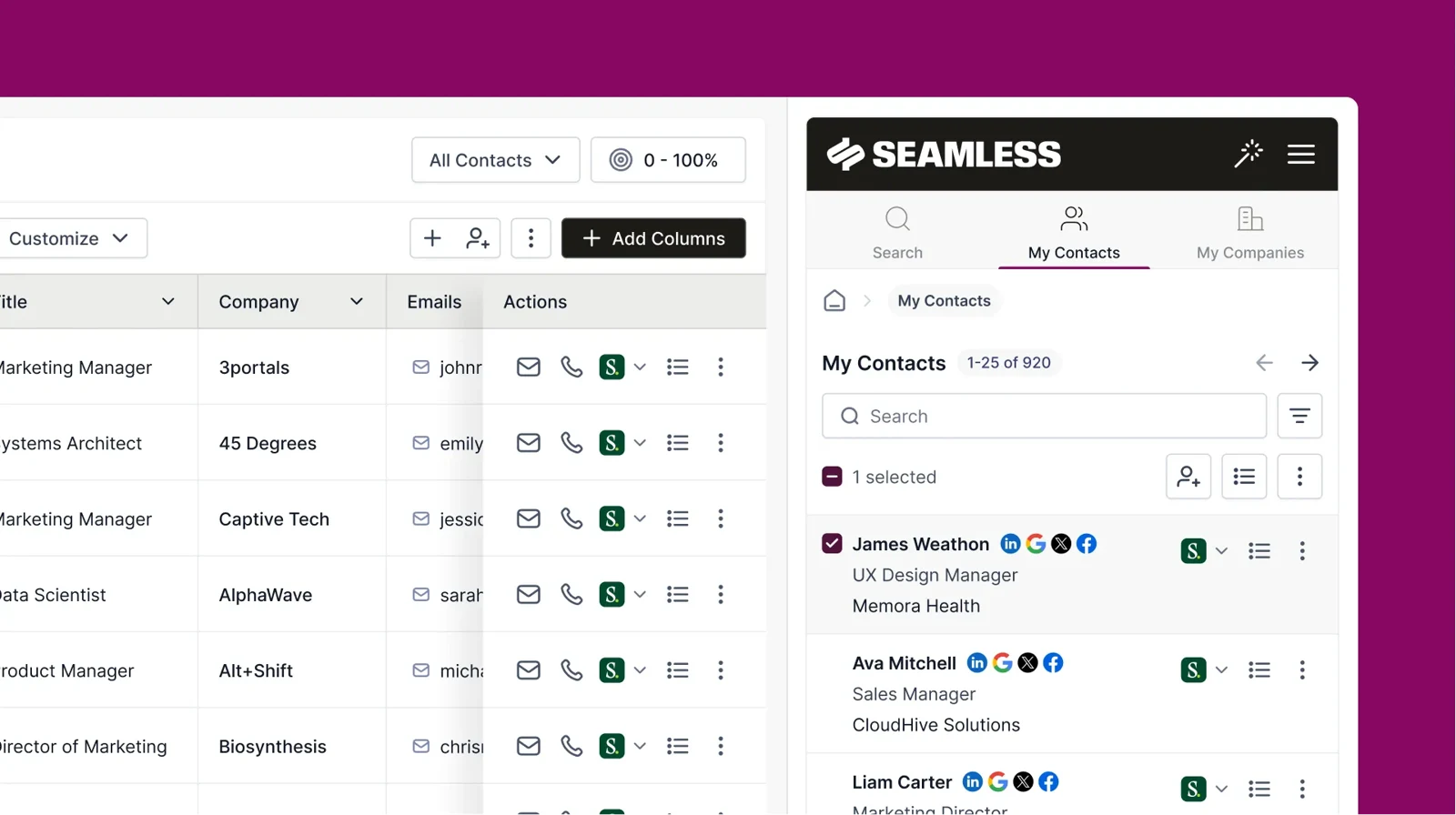Expand Seamless S dropdown for Ava Mitchell

(1221, 670)
